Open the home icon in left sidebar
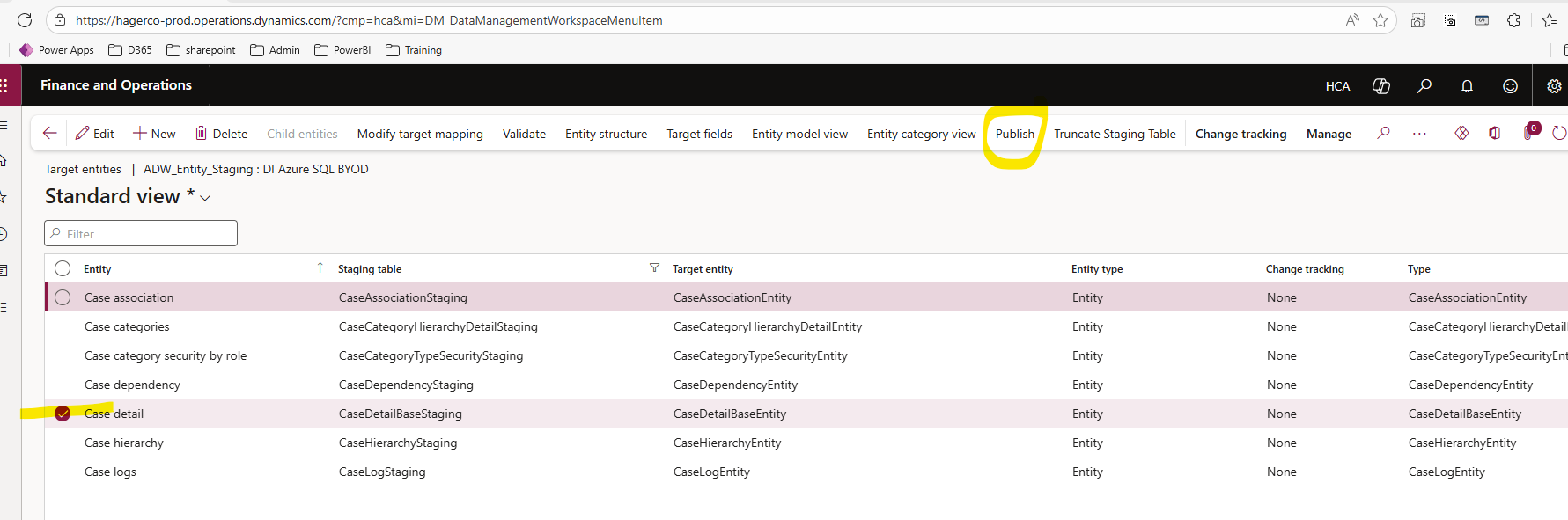 coord(4,160)
